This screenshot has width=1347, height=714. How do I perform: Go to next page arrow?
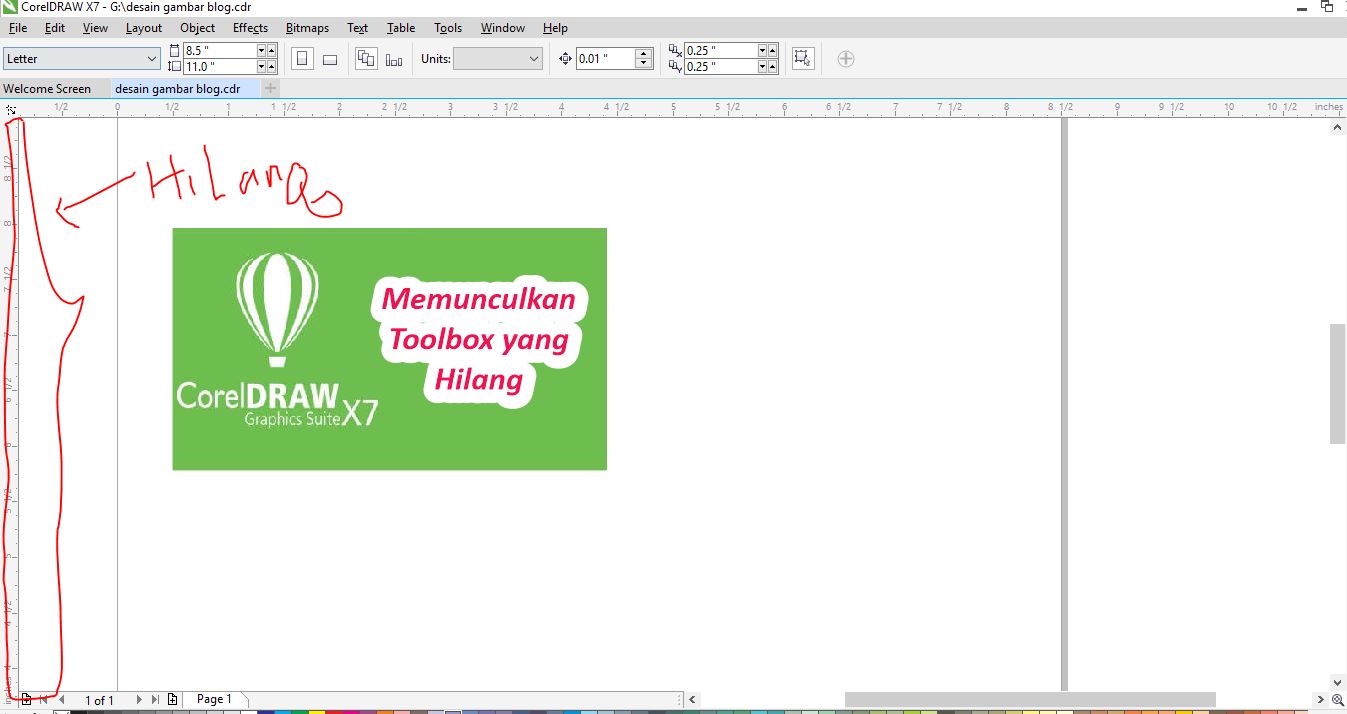[x=139, y=700]
